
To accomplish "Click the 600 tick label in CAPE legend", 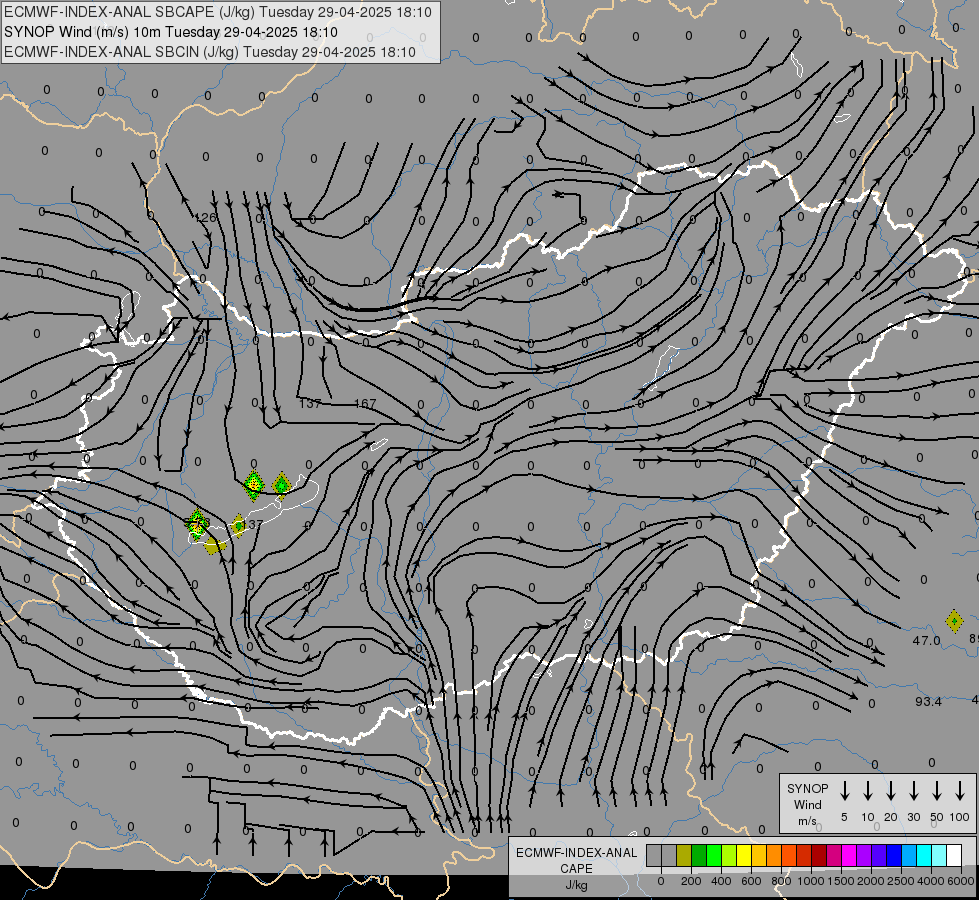I will [751, 881].
